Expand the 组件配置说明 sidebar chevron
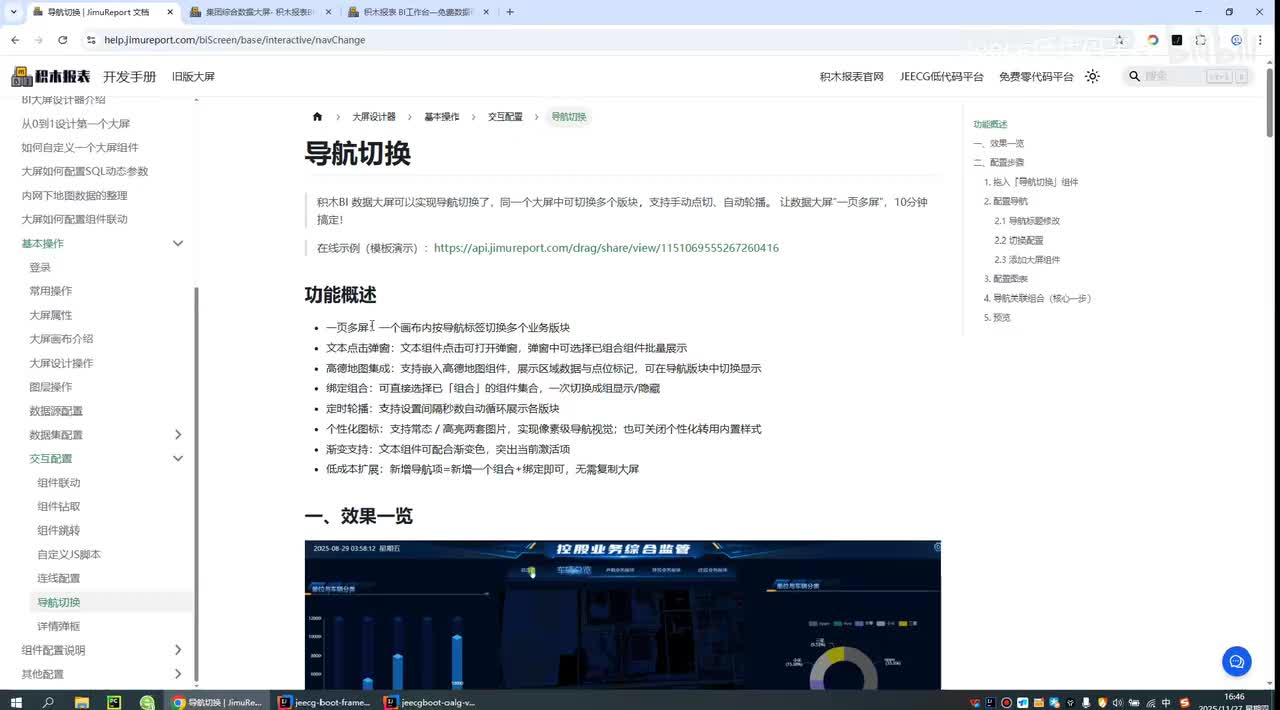Screen dimensions: 1280x710 pyautogui.click(x=178, y=650)
